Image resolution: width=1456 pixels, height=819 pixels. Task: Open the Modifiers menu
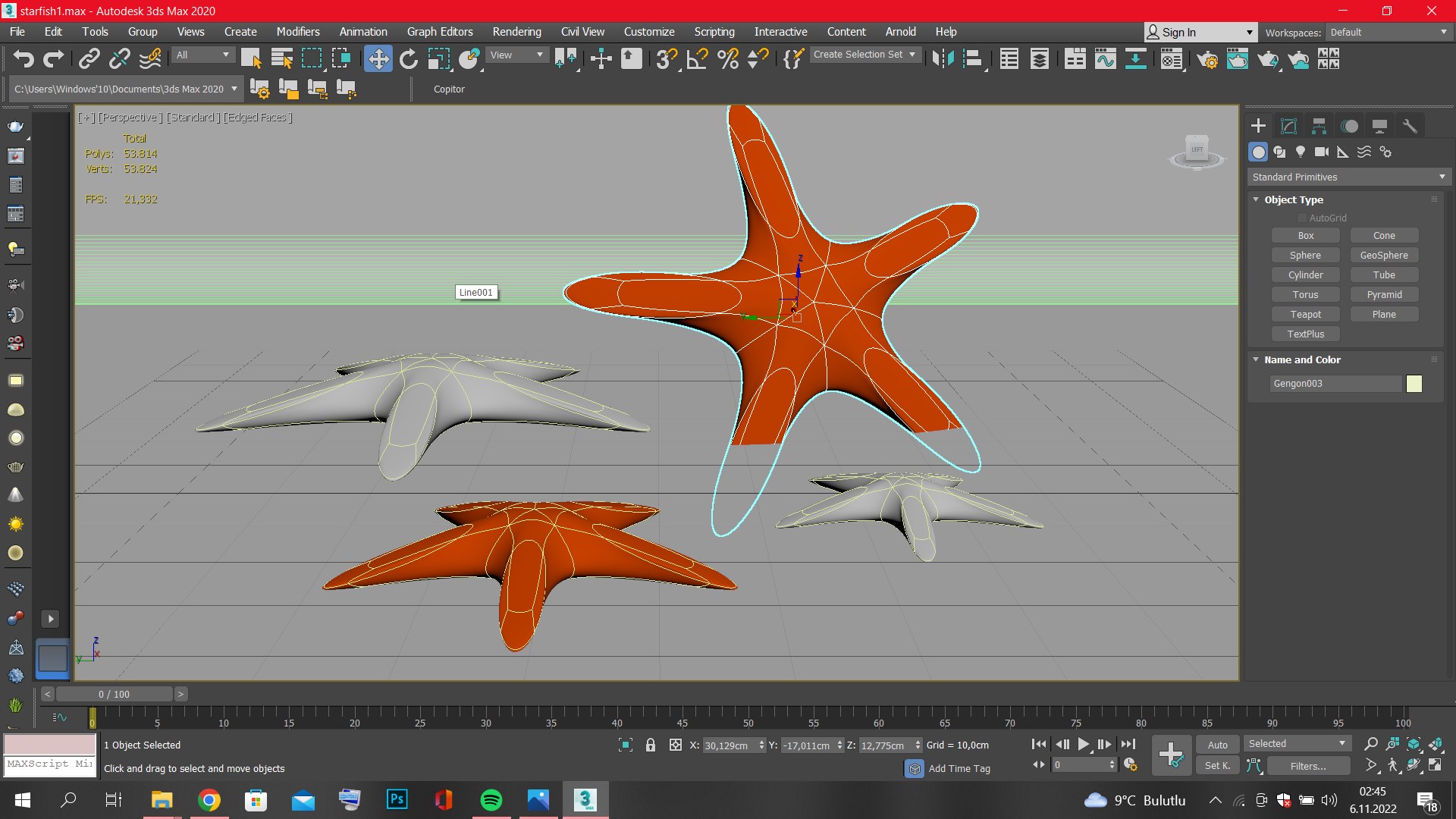coord(297,32)
